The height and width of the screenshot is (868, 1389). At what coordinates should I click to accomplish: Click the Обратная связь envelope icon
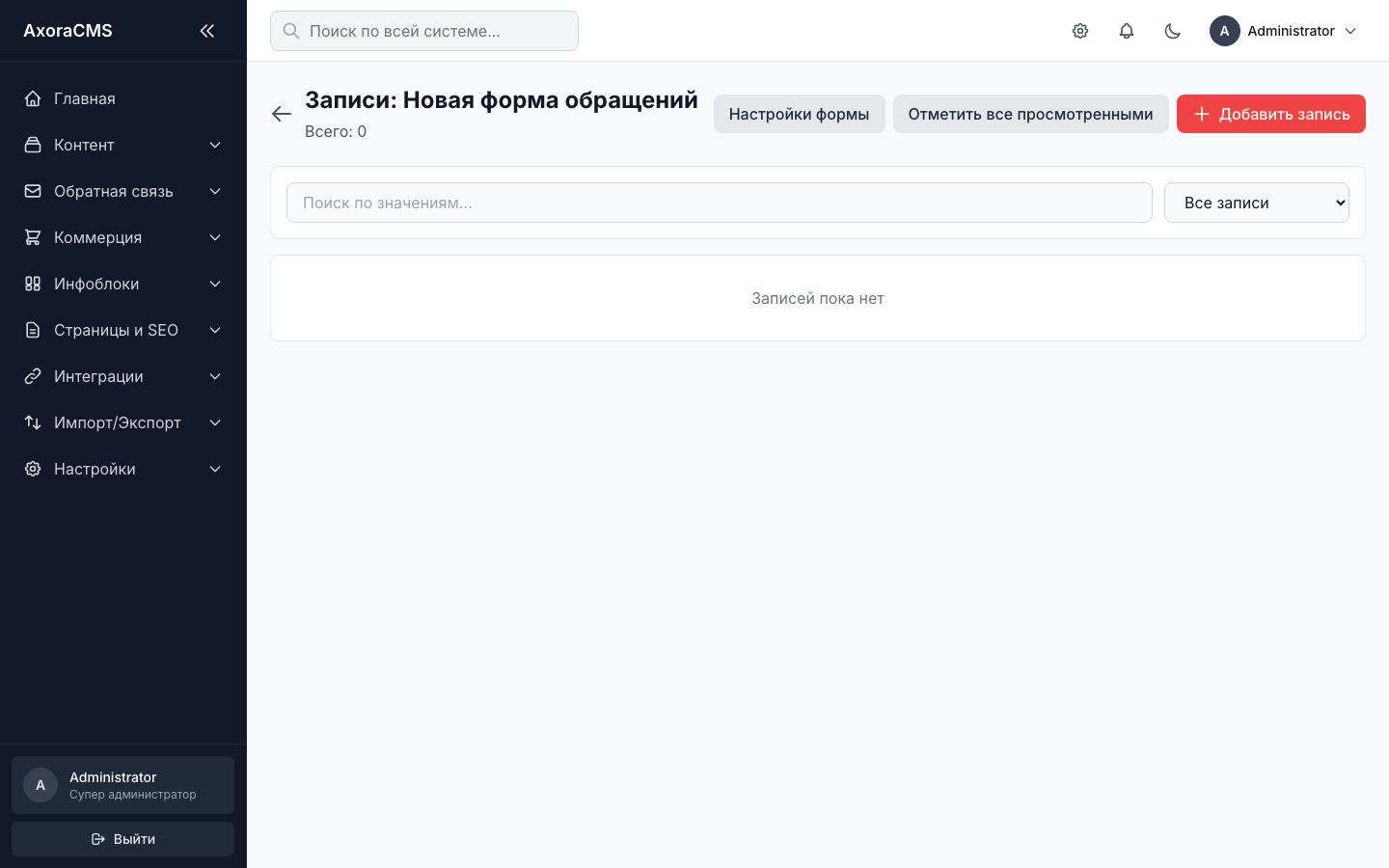(x=33, y=191)
